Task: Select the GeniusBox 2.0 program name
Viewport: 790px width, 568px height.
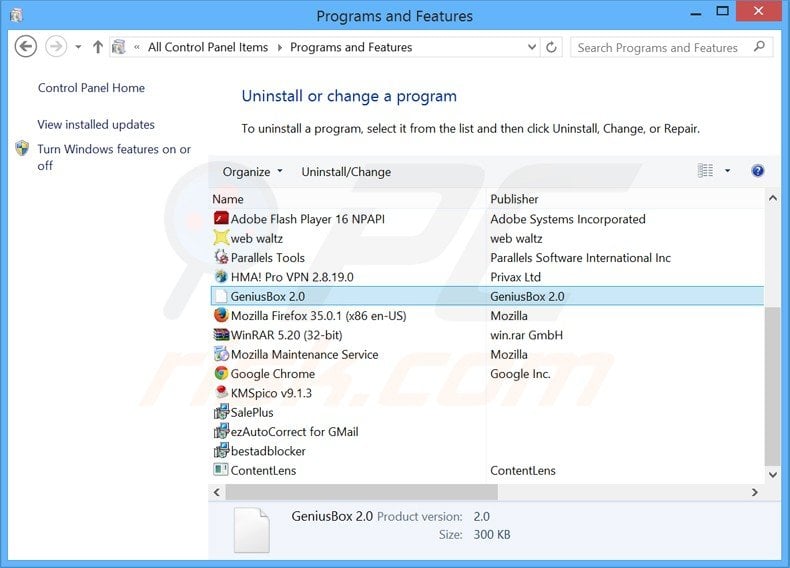Action: point(268,296)
